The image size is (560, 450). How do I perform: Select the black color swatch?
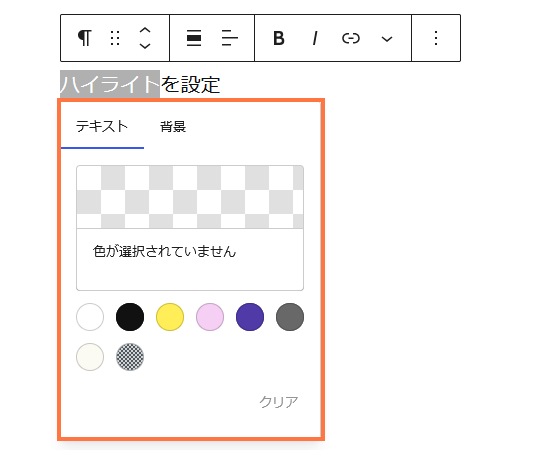[x=130, y=317]
